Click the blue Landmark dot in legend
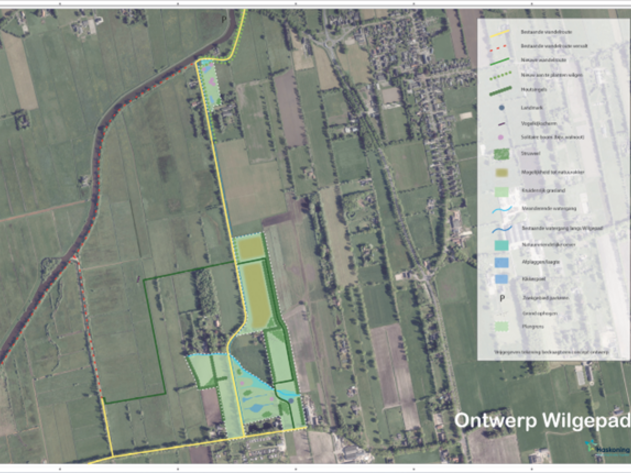 pos(501,108)
